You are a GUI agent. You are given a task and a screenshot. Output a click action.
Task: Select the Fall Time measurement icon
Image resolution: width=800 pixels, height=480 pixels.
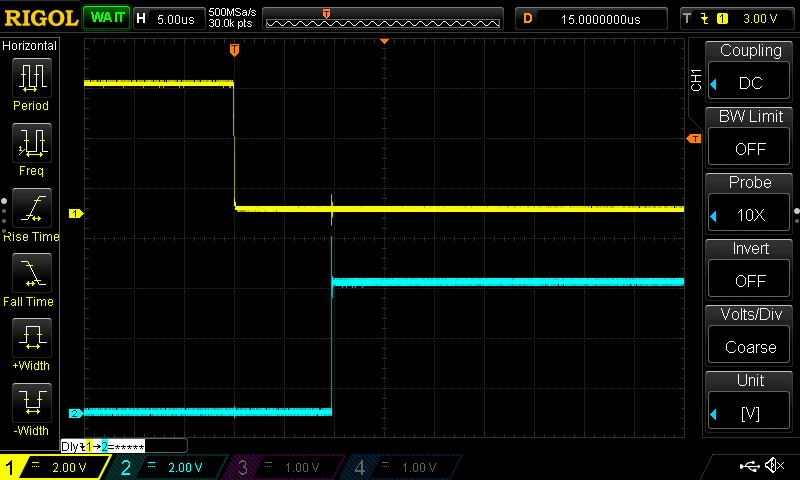tap(32, 273)
